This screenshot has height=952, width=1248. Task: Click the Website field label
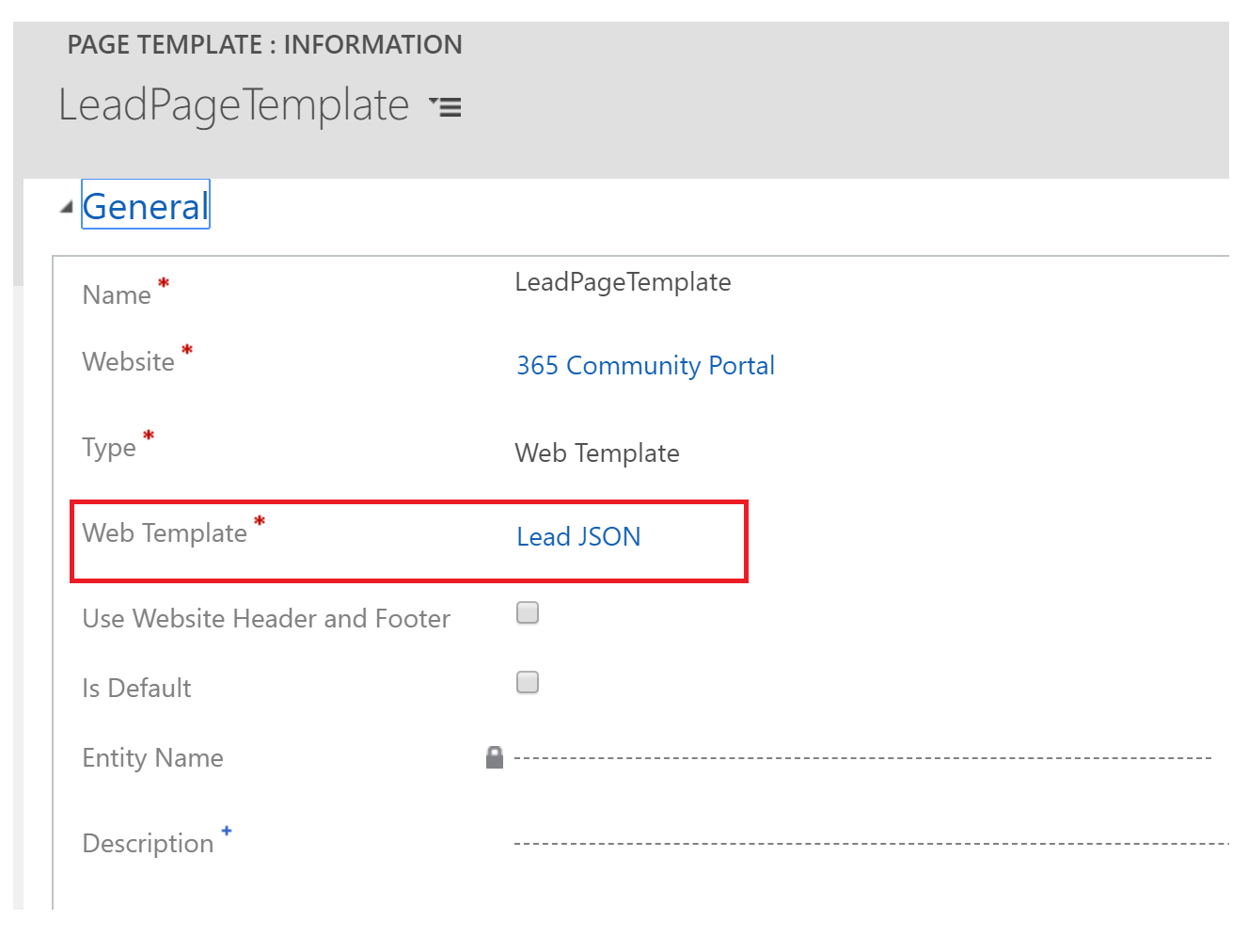click(129, 362)
